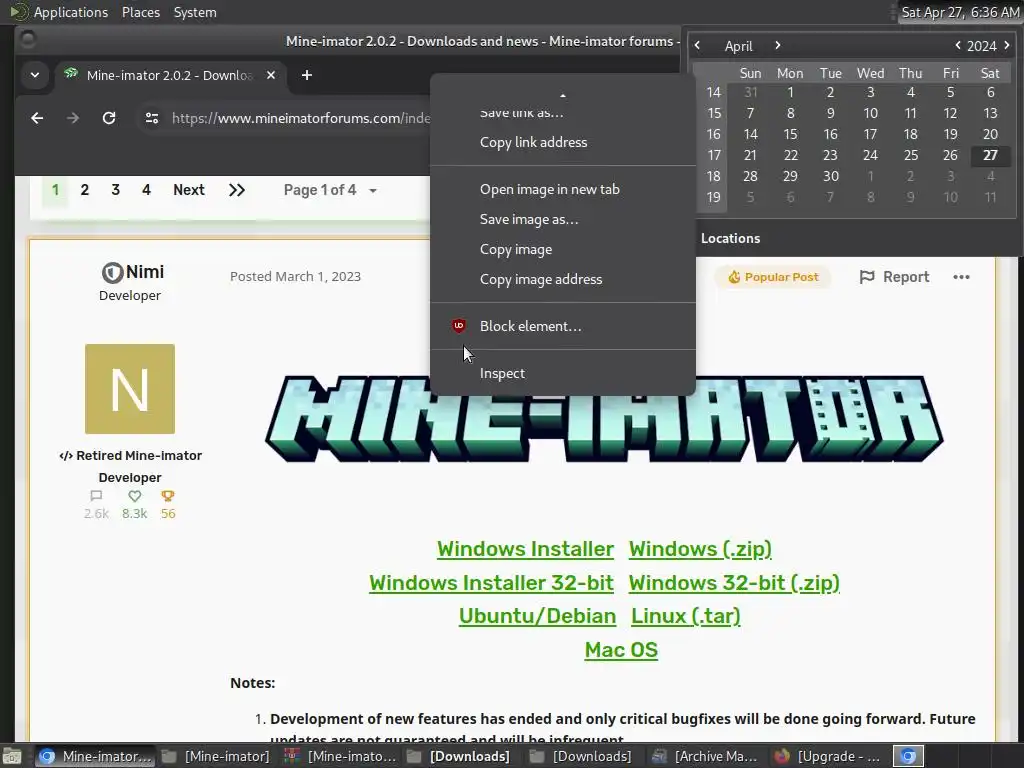Click the heart reactions icon under Nimi
The width and height of the screenshot is (1024, 768).
[x=135, y=496]
